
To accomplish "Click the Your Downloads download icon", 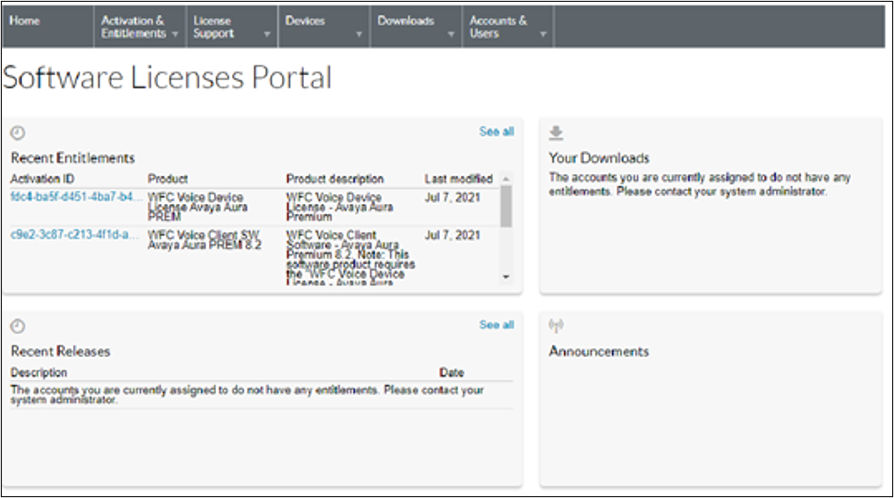I will 556,133.
